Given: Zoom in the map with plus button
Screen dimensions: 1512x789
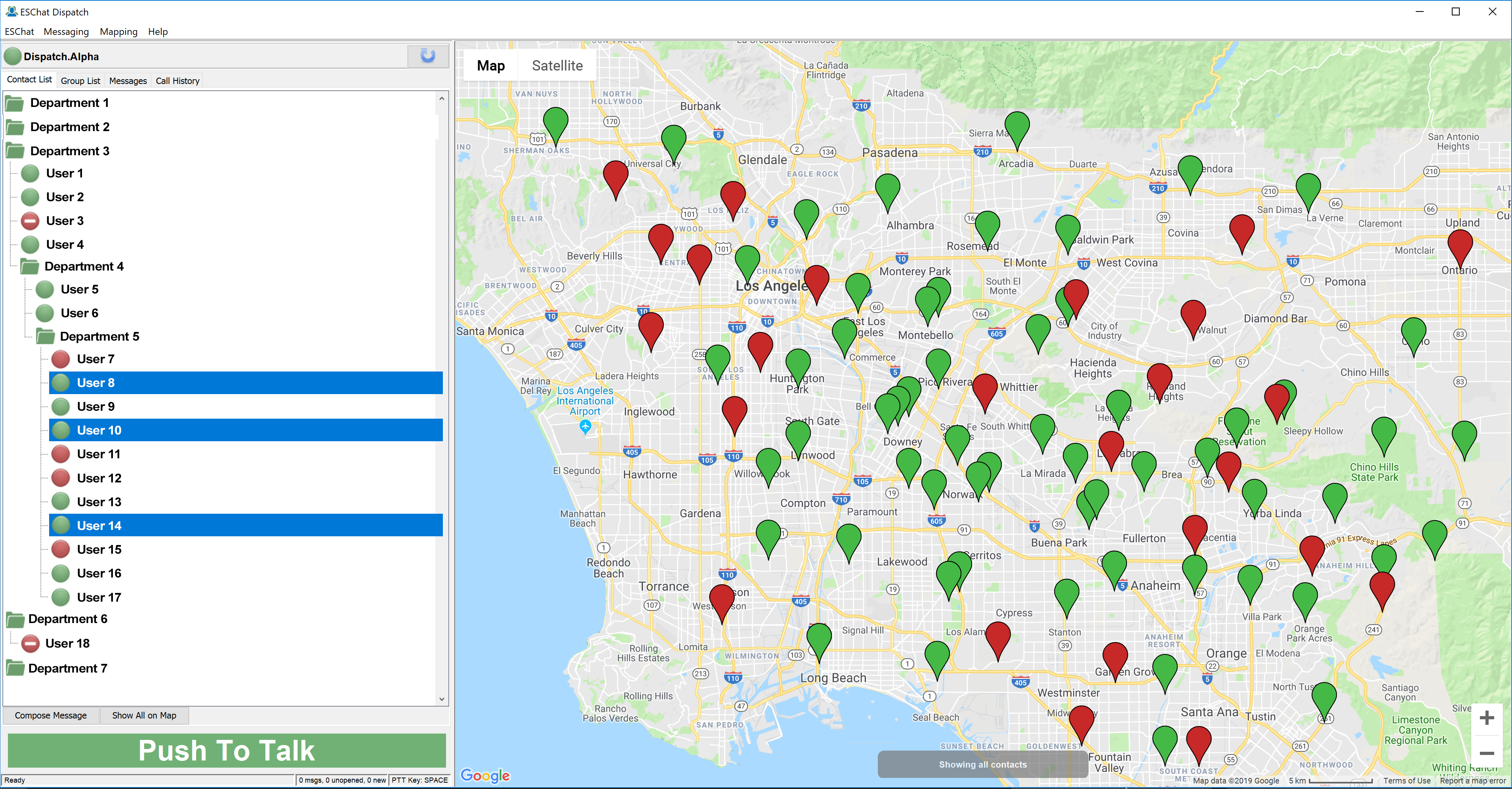Looking at the screenshot, I should coord(1486,718).
